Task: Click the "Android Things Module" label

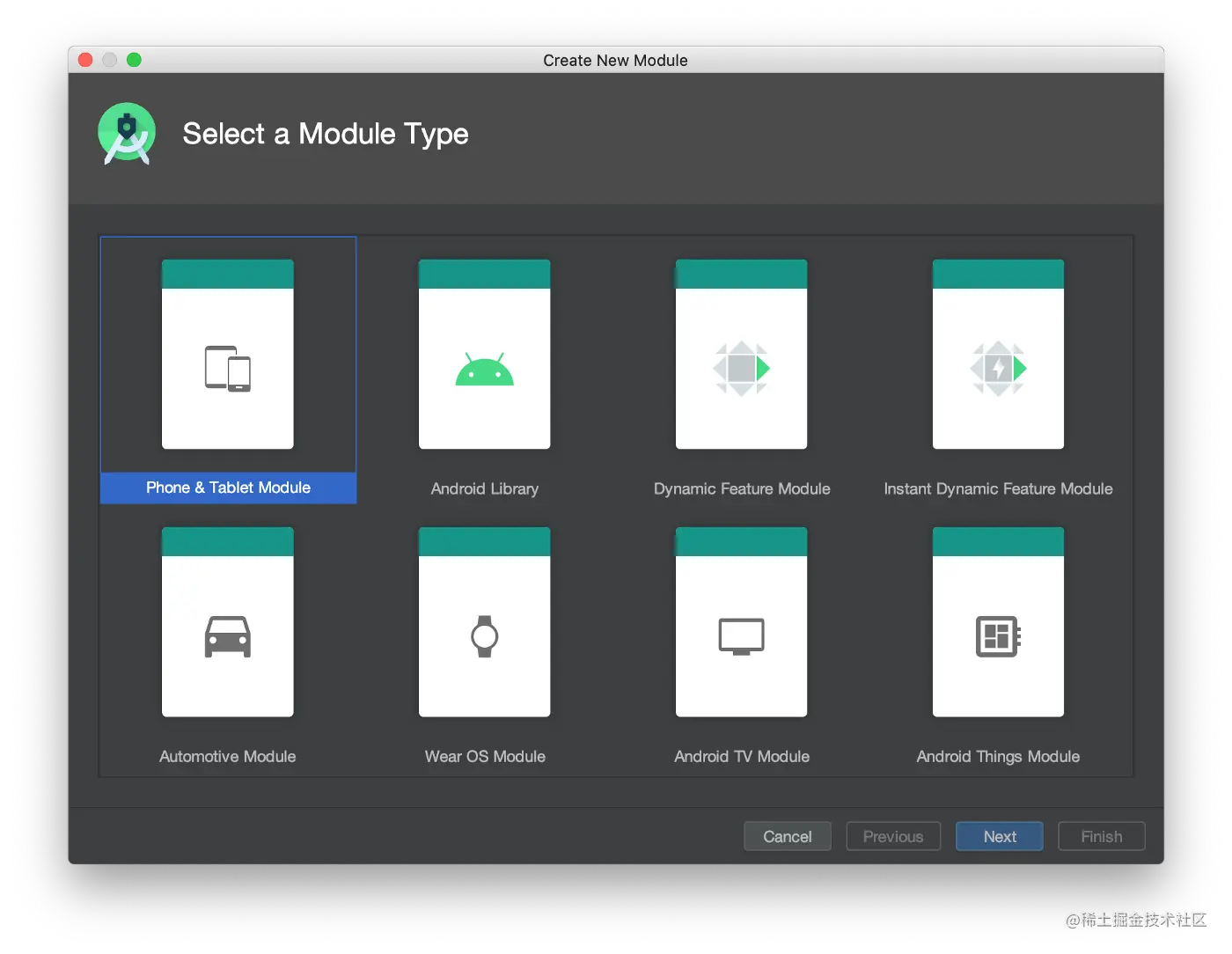Action: (x=998, y=756)
